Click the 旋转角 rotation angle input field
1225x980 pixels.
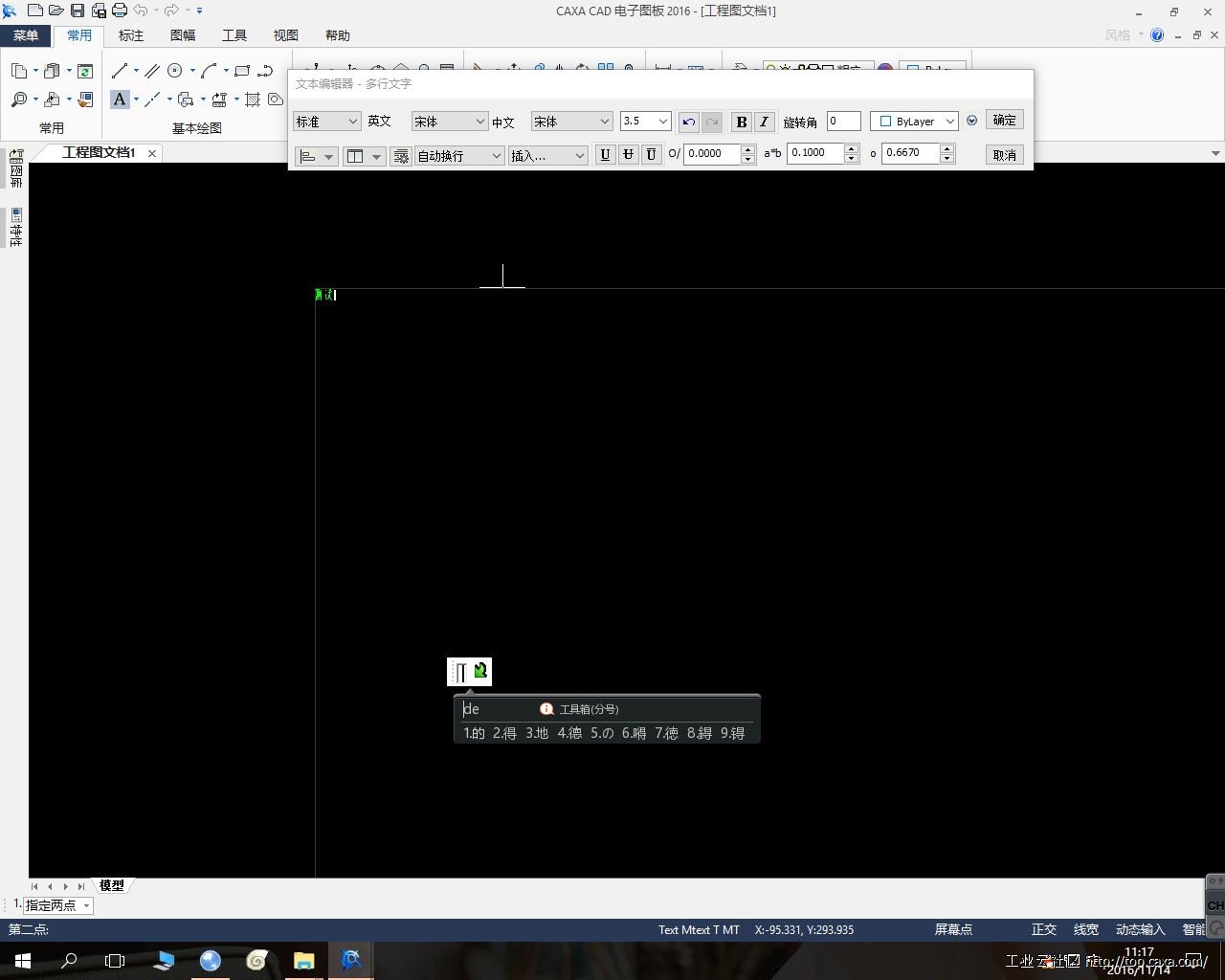coord(843,122)
